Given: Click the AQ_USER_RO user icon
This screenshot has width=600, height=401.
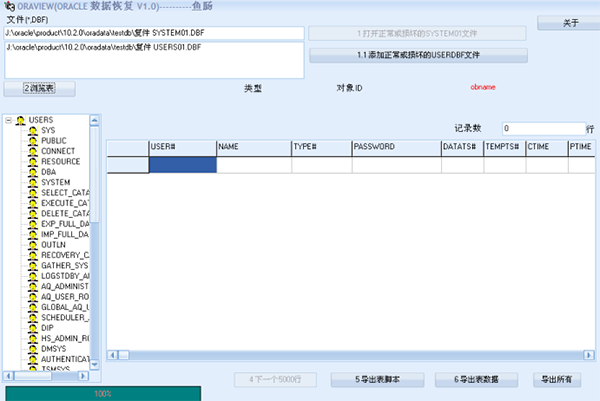Looking at the screenshot, I should point(33,297).
